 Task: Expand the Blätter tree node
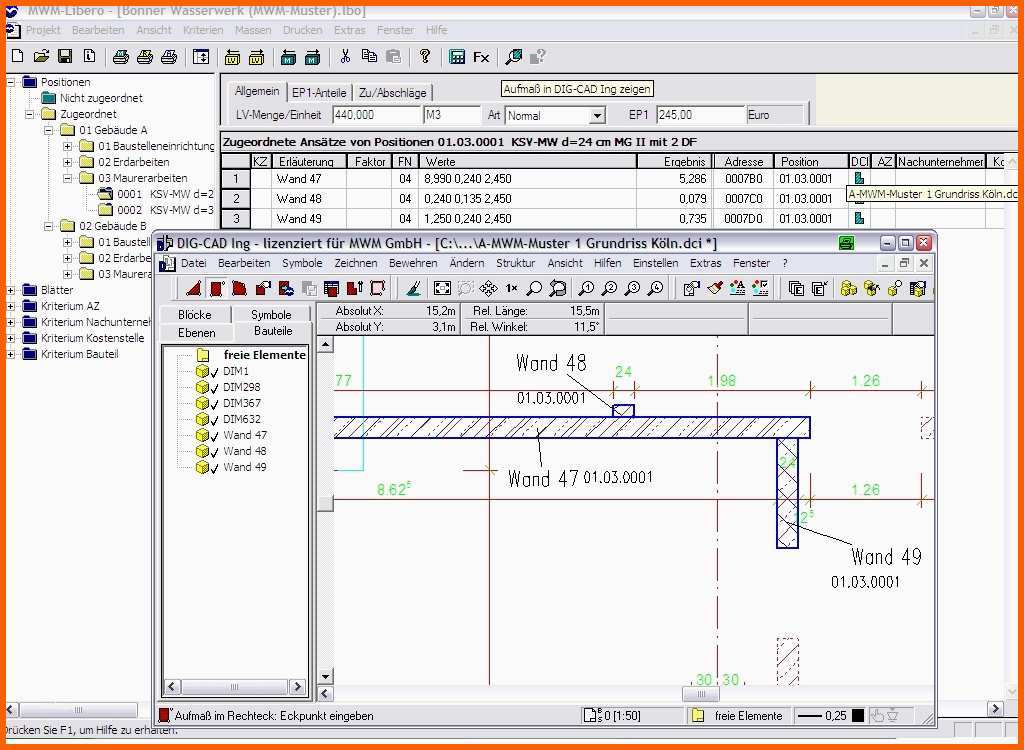tap(11, 290)
